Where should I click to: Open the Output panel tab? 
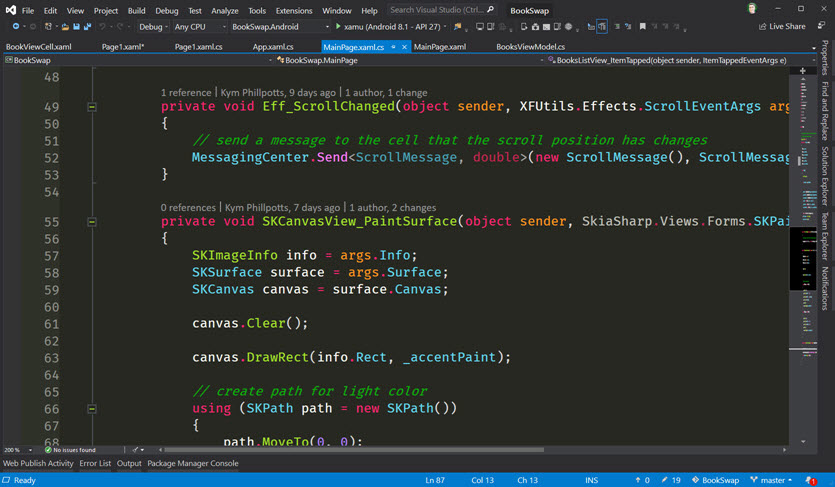click(129, 464)
